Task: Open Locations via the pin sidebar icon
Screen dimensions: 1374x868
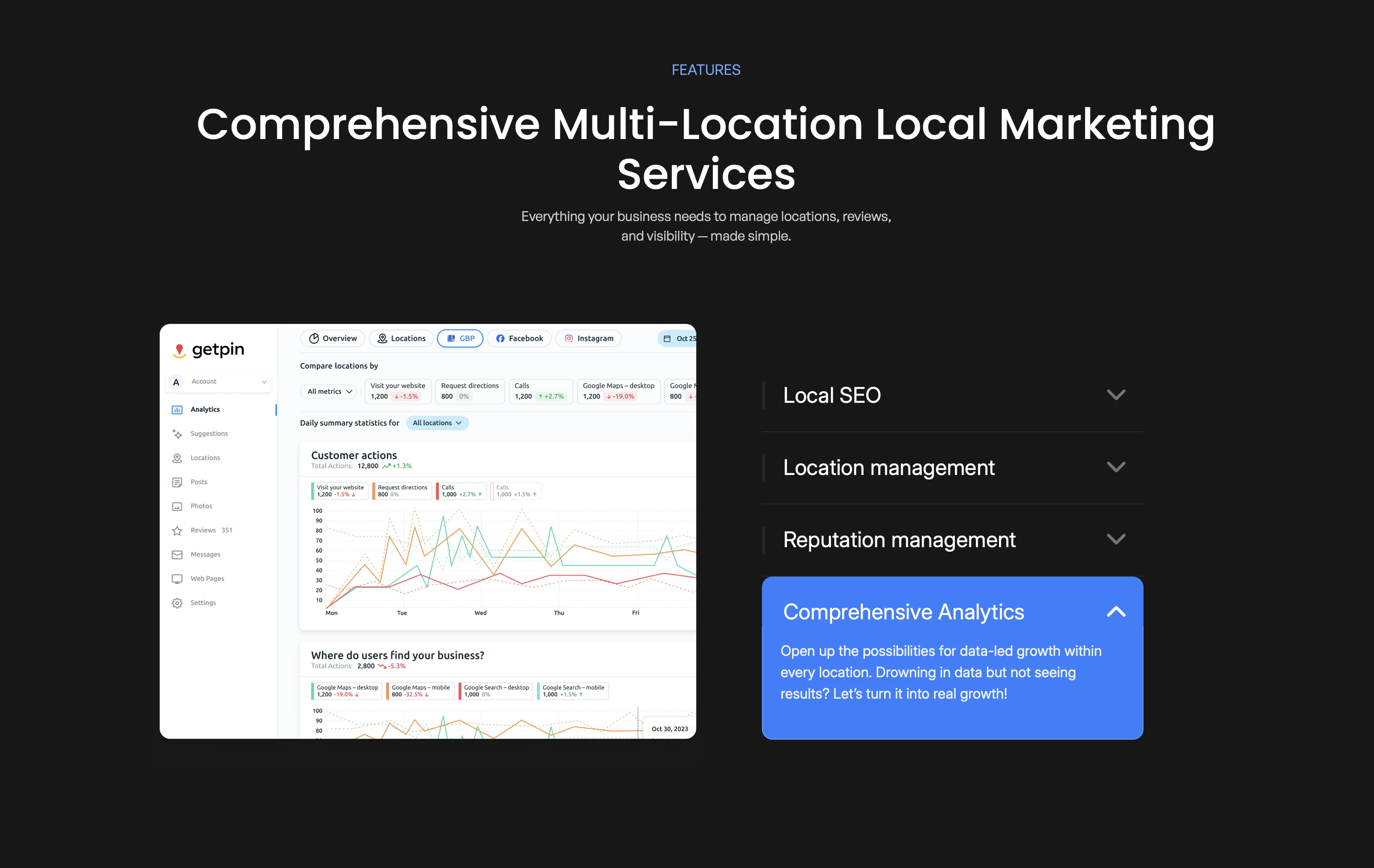Action: pyautogui.click(x=177, y=458)
